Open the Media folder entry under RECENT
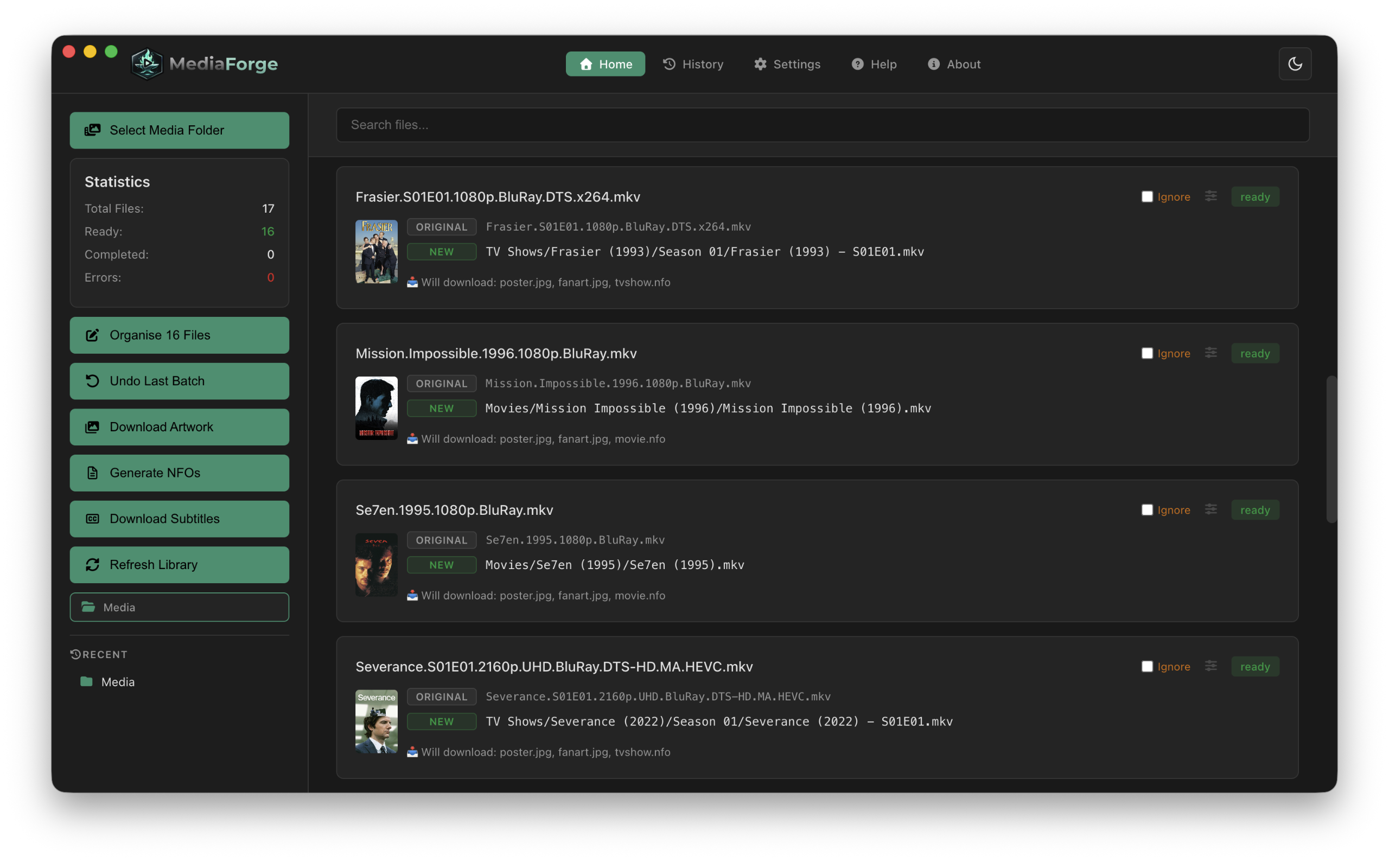Viewport: 1389px width, 868px height. [x=118, y=682]
